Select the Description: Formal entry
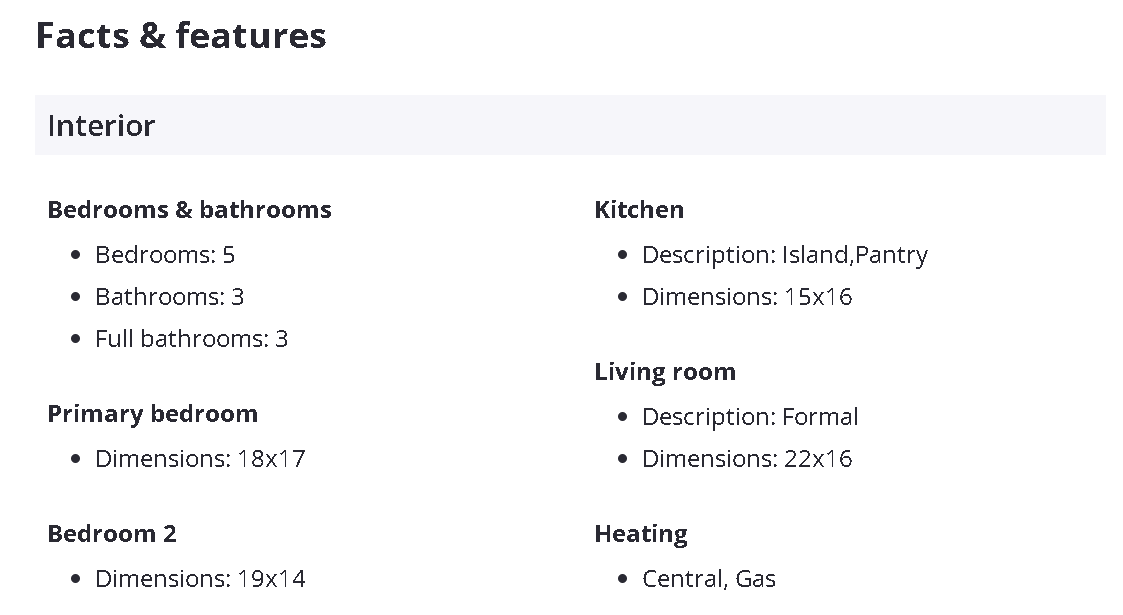 pyautogui.click(x=750, y=417)
